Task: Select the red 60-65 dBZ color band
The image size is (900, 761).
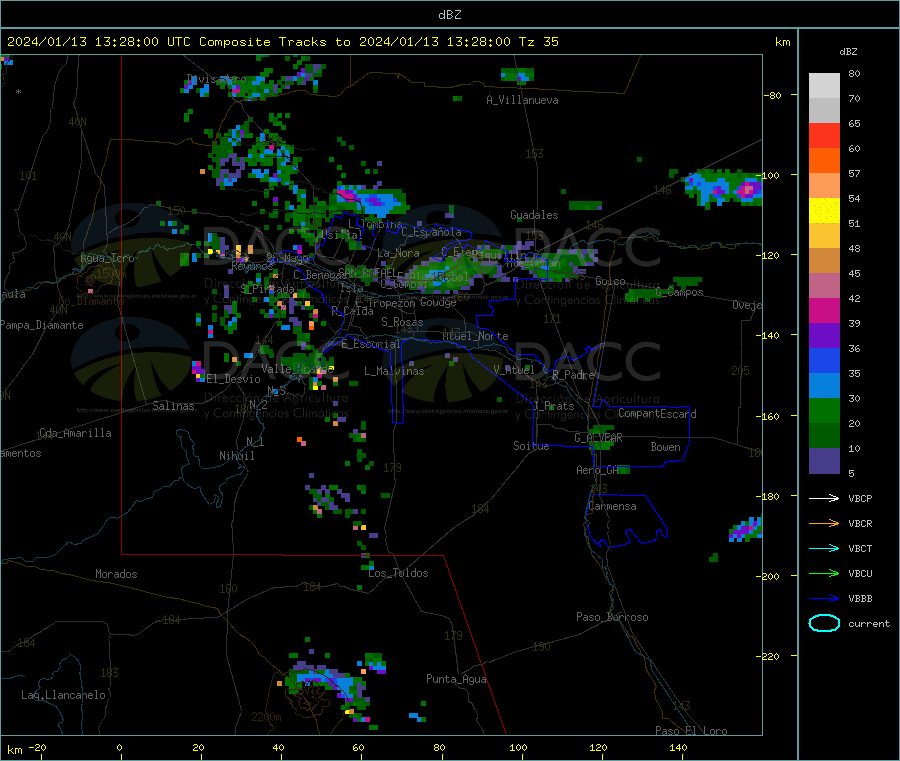Action: click(x=824, y=135)
